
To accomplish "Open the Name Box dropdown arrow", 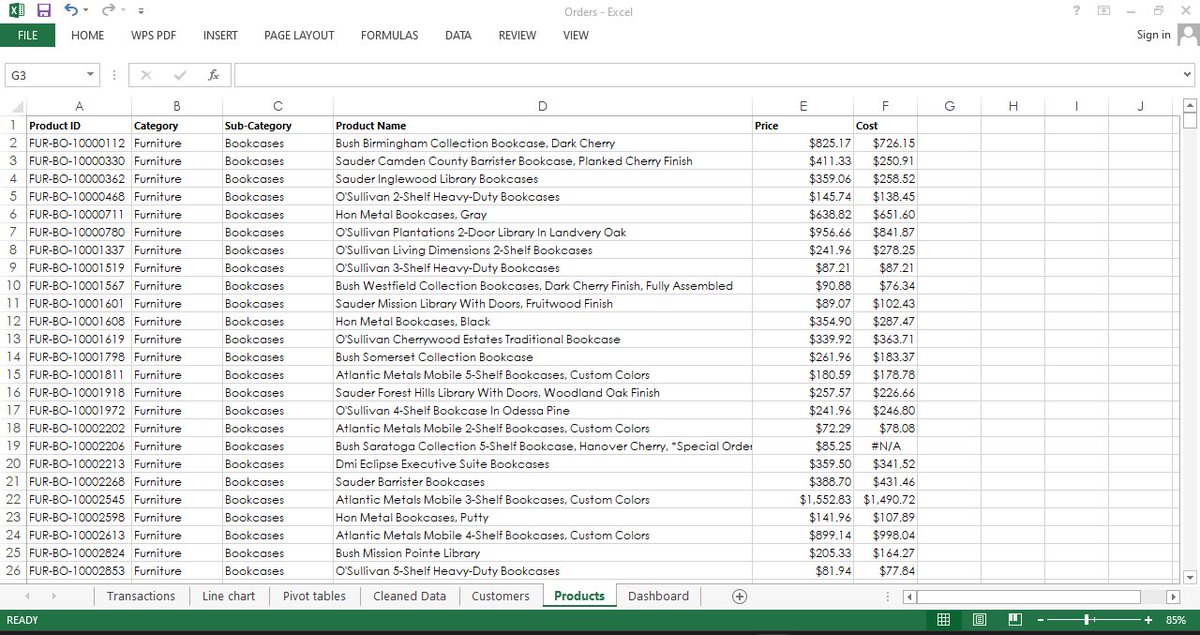I will tap(91, 75).
